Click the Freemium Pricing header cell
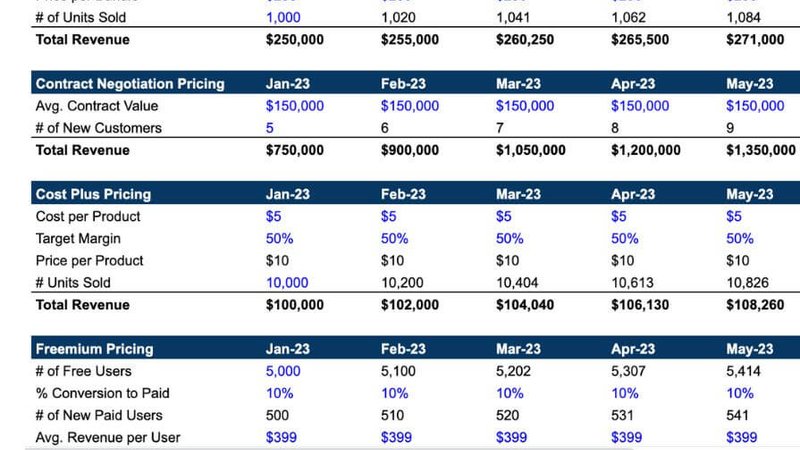The image size is (800, 450). click(94, 349)
